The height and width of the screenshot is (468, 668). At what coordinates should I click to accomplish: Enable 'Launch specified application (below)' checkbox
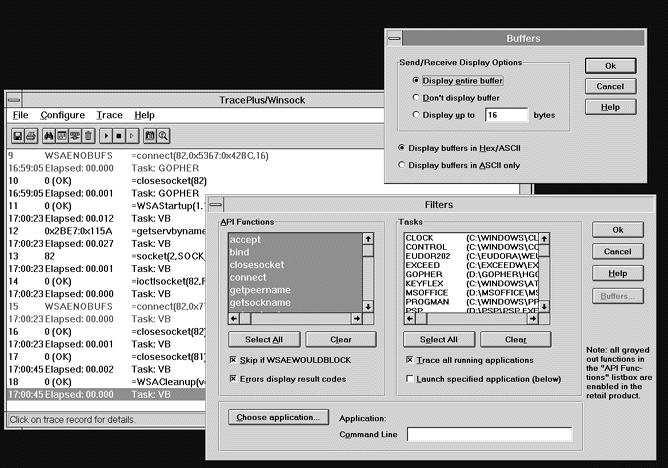point(409,379)
